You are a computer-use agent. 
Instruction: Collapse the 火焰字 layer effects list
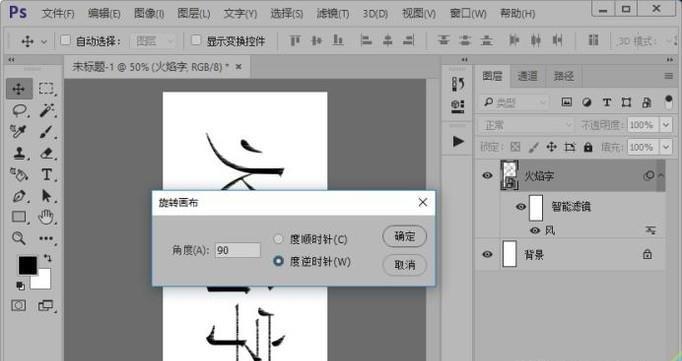click(661, 175)
